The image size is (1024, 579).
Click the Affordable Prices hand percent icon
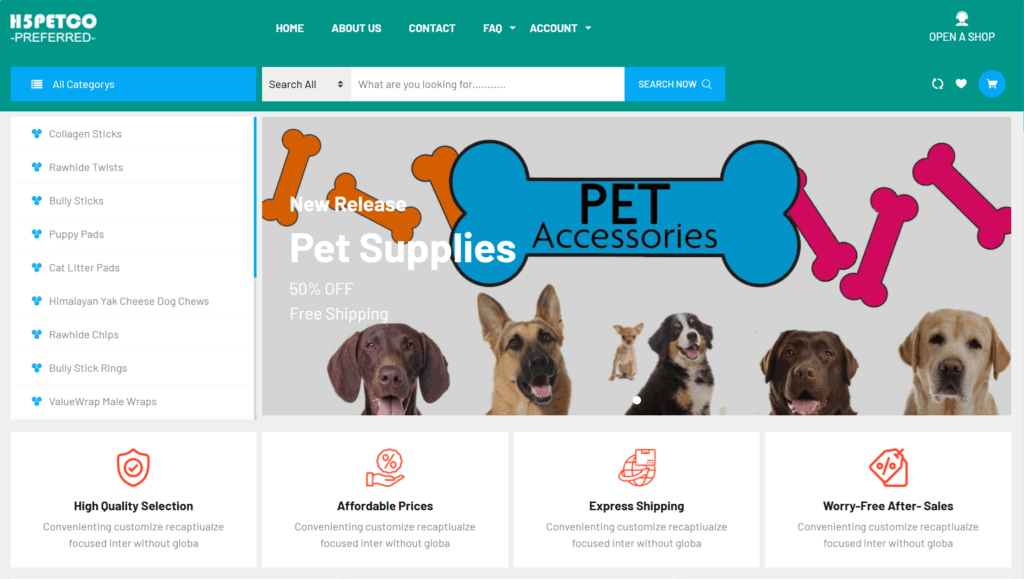[385, 467]
